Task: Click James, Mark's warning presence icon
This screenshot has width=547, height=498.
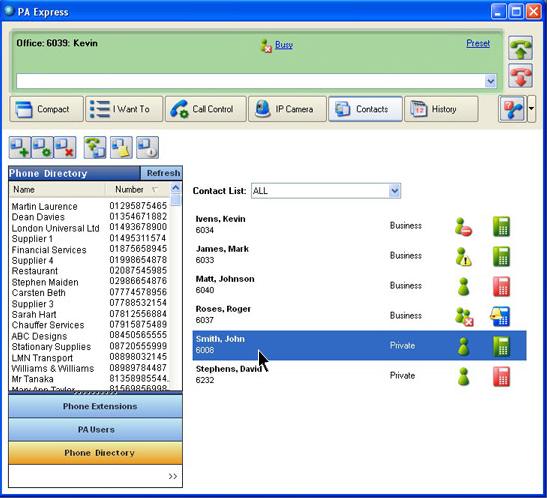Action: coord(463,257)
